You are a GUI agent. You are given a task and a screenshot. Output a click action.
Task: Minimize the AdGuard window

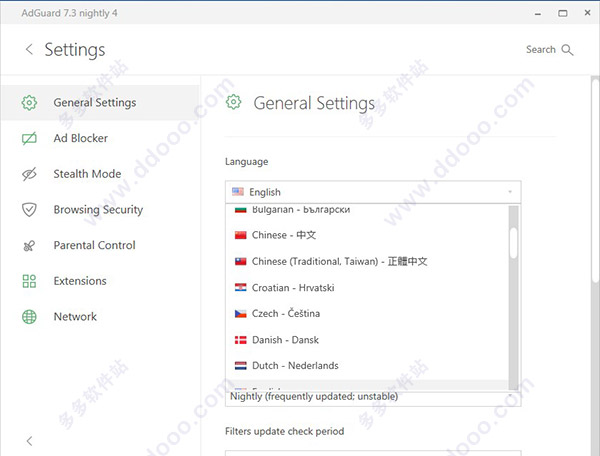tap(538, 13)
